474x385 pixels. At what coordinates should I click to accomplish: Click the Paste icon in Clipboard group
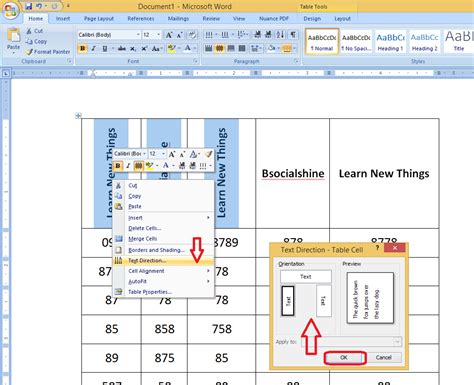click(13, 39)
